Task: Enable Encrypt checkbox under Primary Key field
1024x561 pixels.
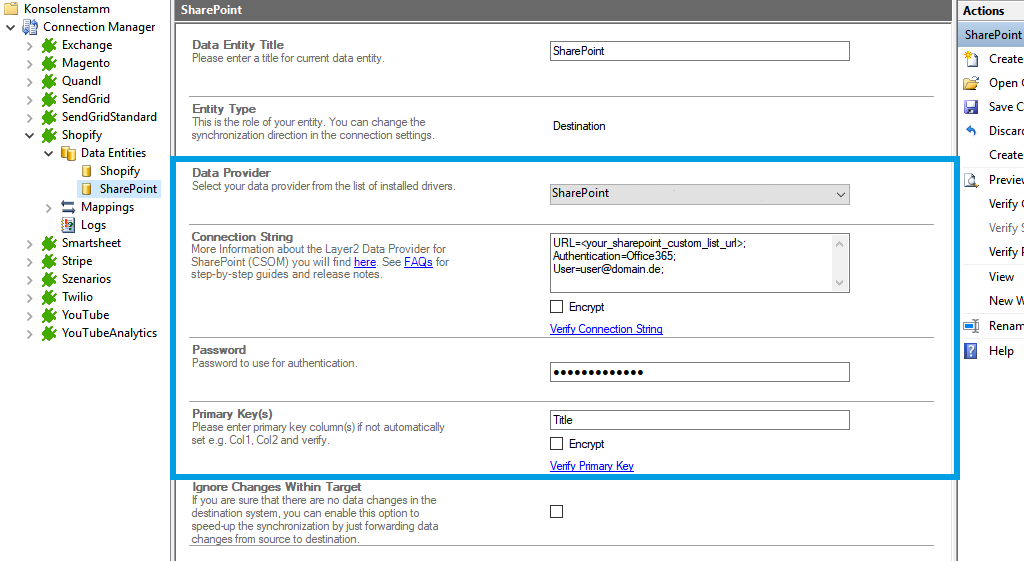Action: (557, 444)
